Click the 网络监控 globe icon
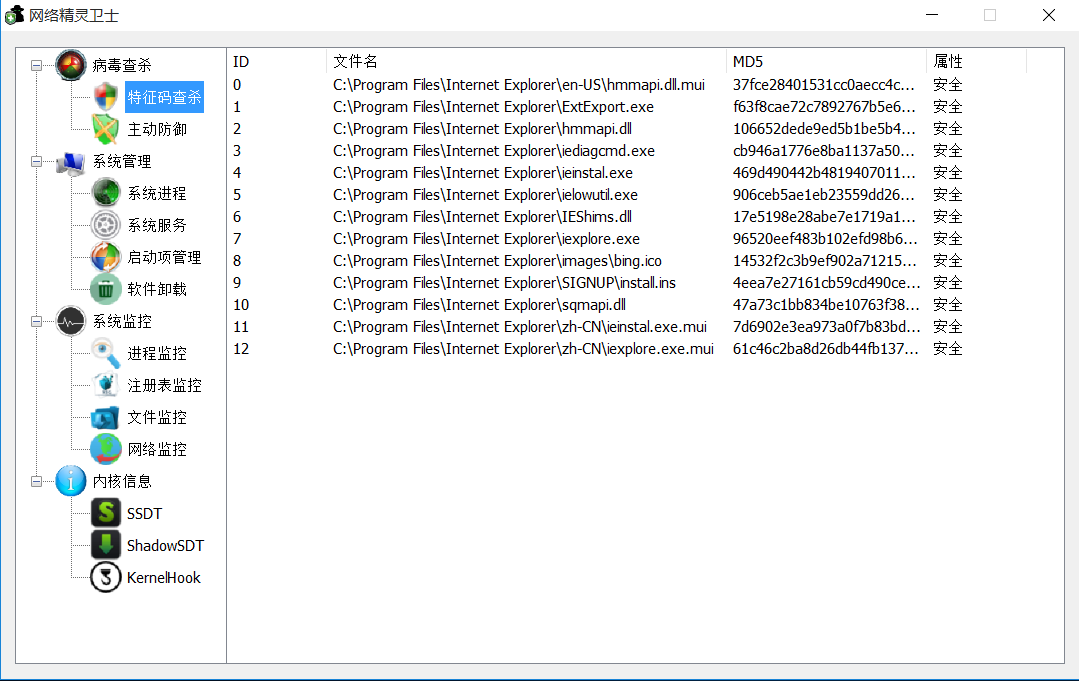1079x681 pixels. pos(105,449)
